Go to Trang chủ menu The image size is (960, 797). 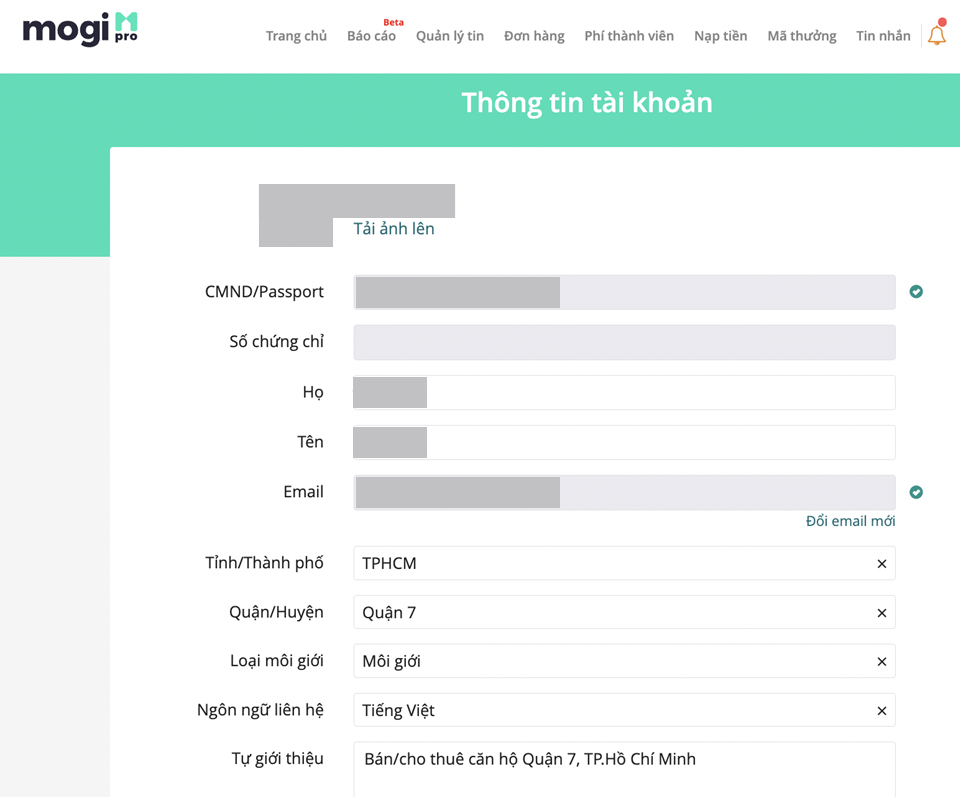click(296, 36)
